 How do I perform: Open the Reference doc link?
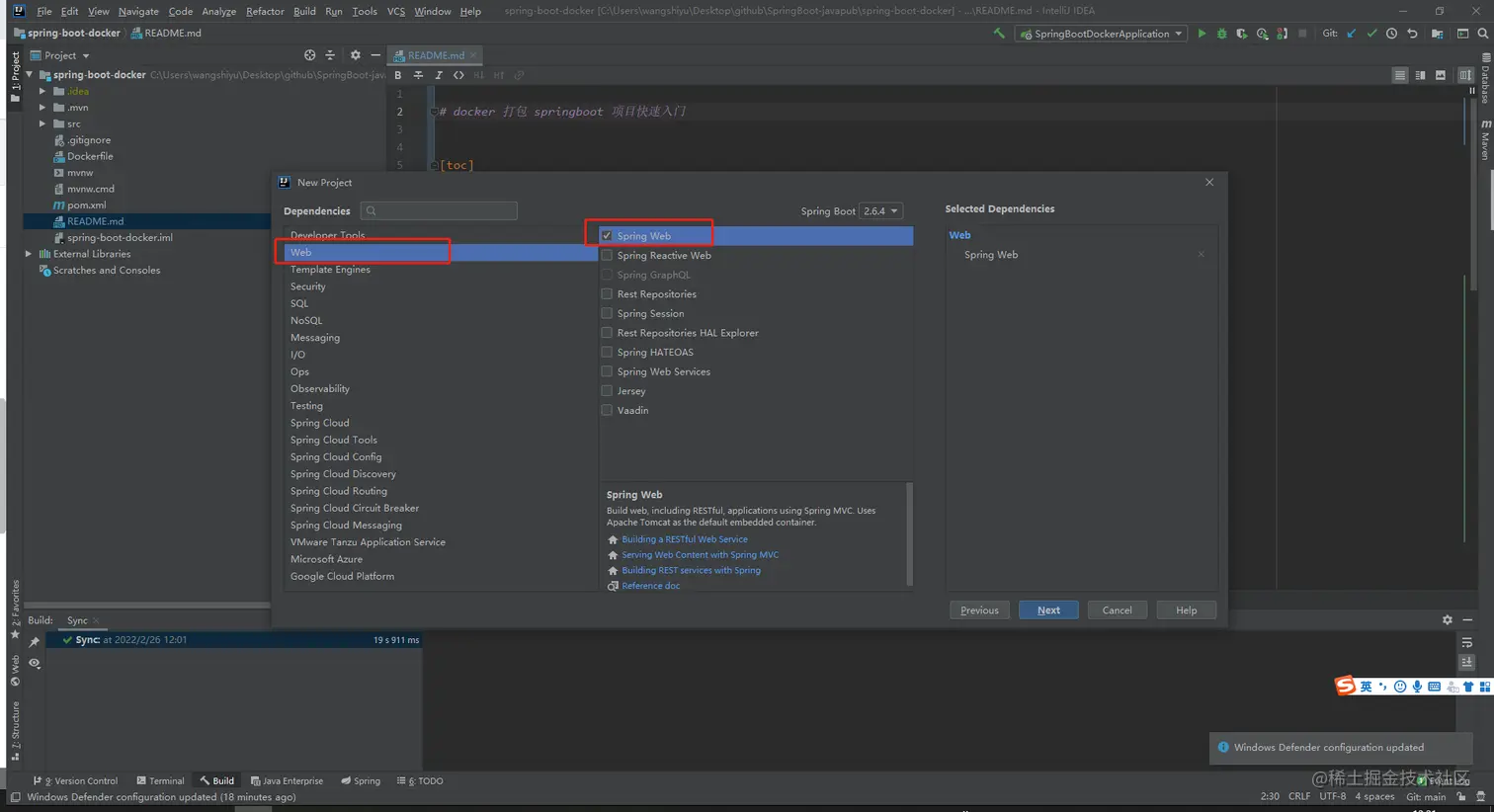pyautogui.click(x=650, y=586)
